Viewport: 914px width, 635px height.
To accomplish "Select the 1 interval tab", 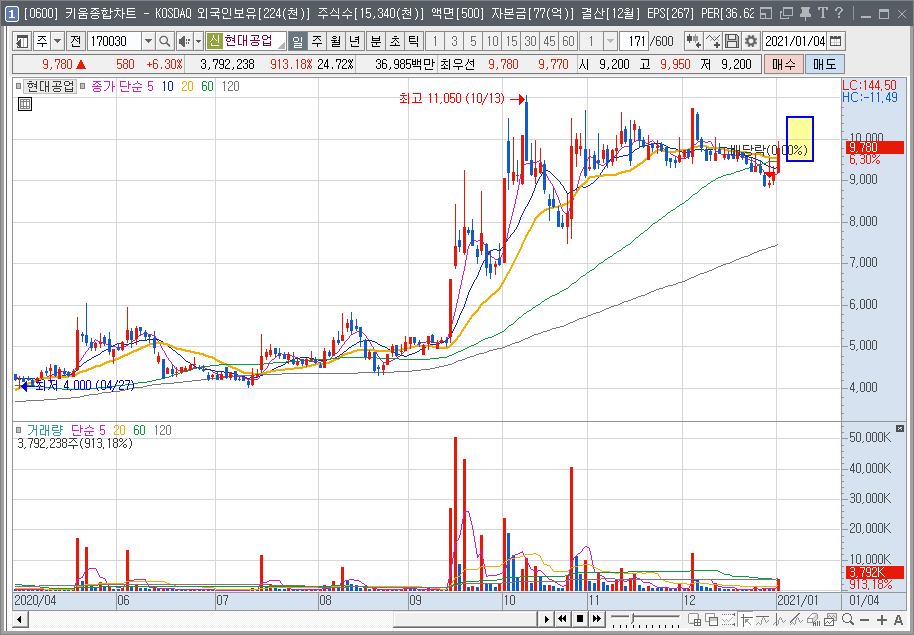I will (x=434, y=41).
